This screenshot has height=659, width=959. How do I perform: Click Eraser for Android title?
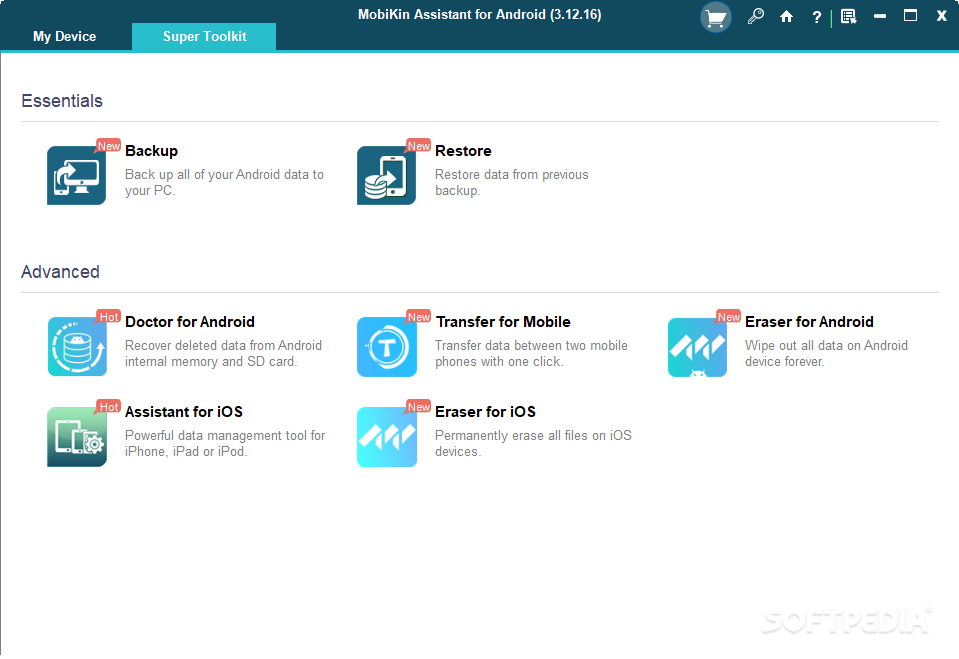point(809,322)
